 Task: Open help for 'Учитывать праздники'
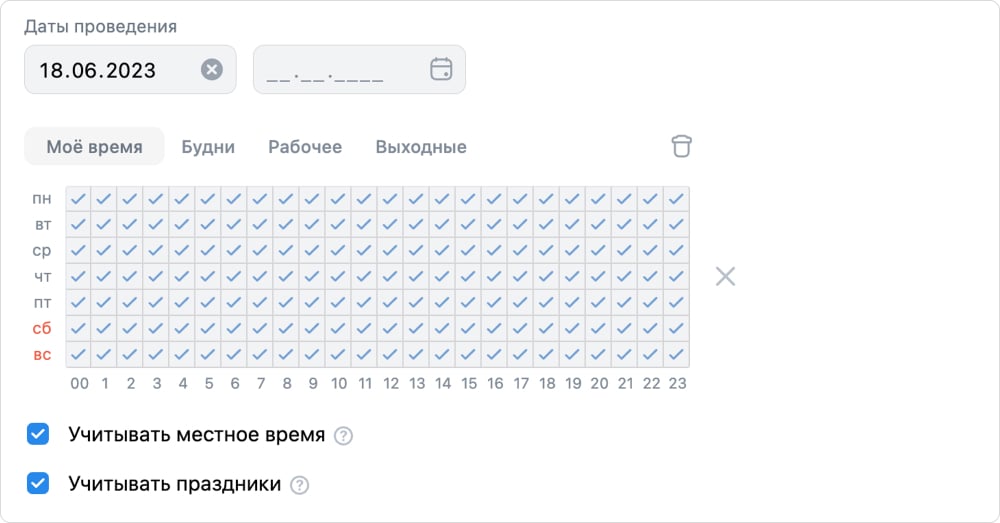click(299, 485)
